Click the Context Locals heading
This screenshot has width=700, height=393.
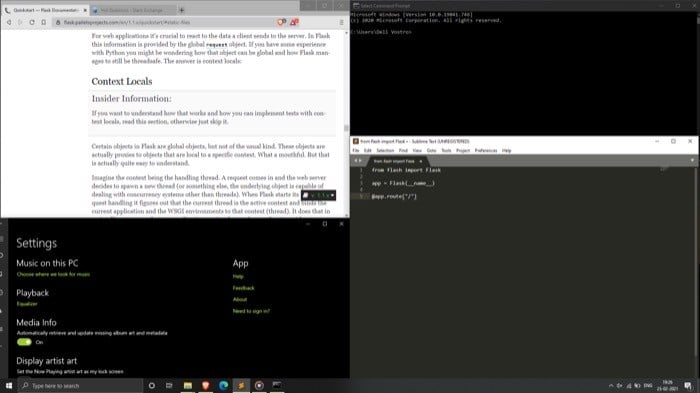coord(122,81)
